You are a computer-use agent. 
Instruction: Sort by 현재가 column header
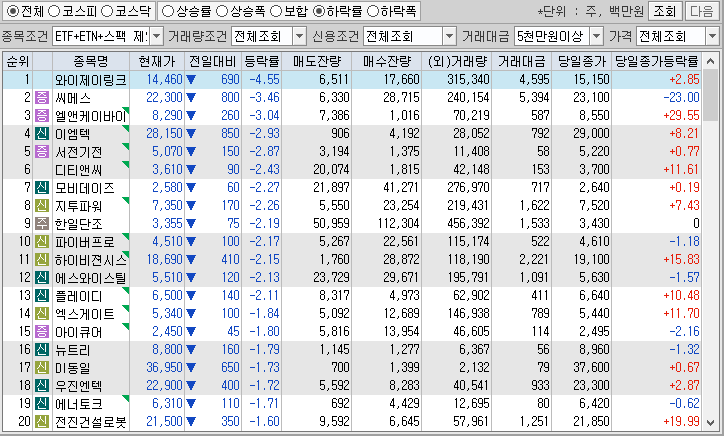[157, 61]
